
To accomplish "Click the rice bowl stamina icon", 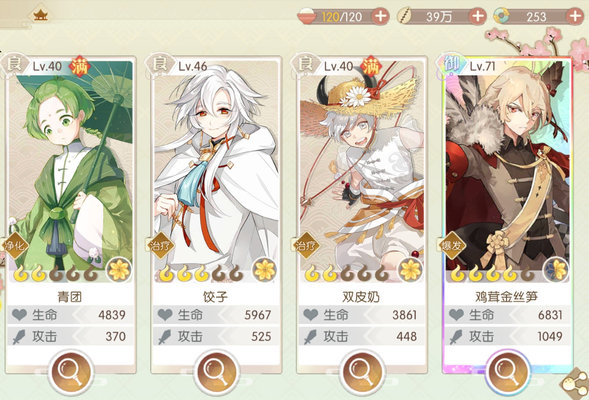I will 308,17.
